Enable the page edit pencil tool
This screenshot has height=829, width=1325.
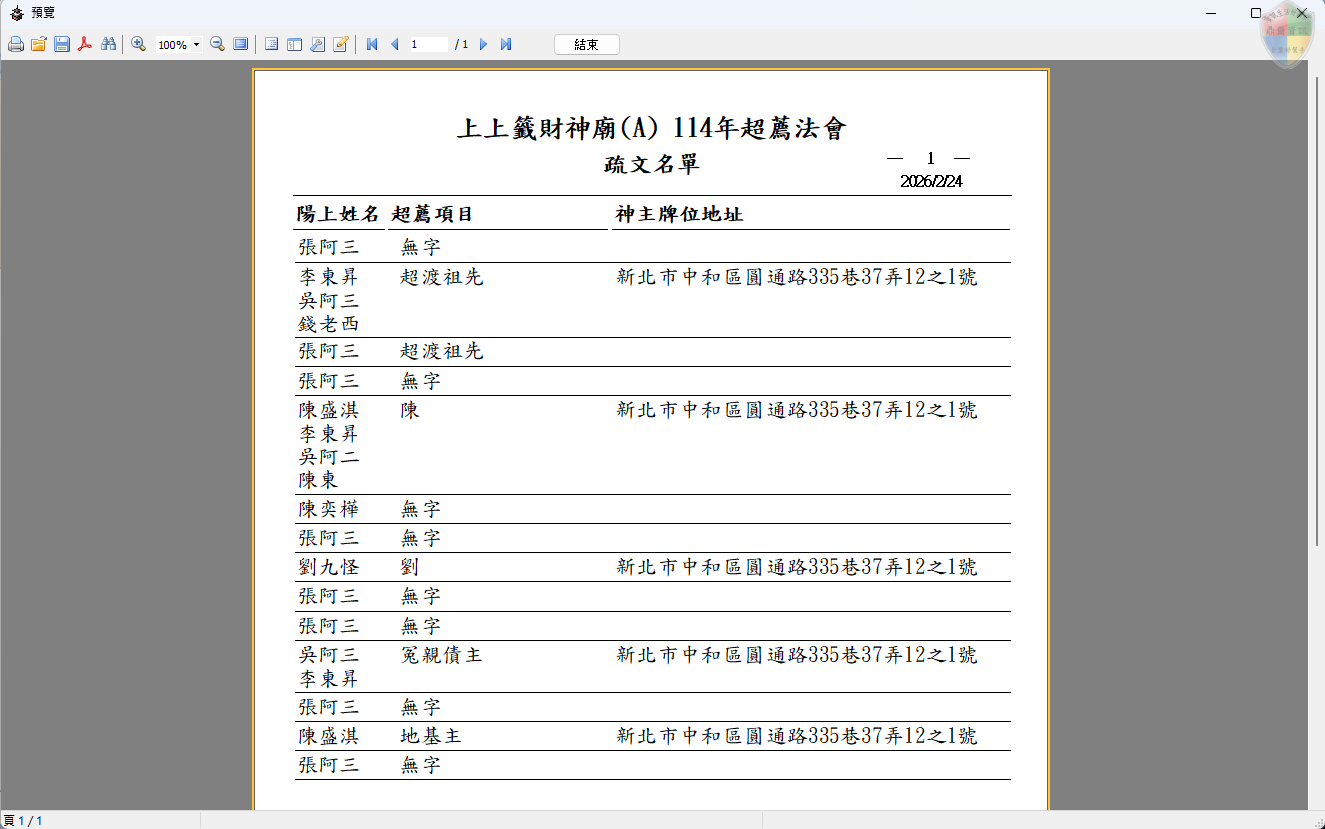341,44
